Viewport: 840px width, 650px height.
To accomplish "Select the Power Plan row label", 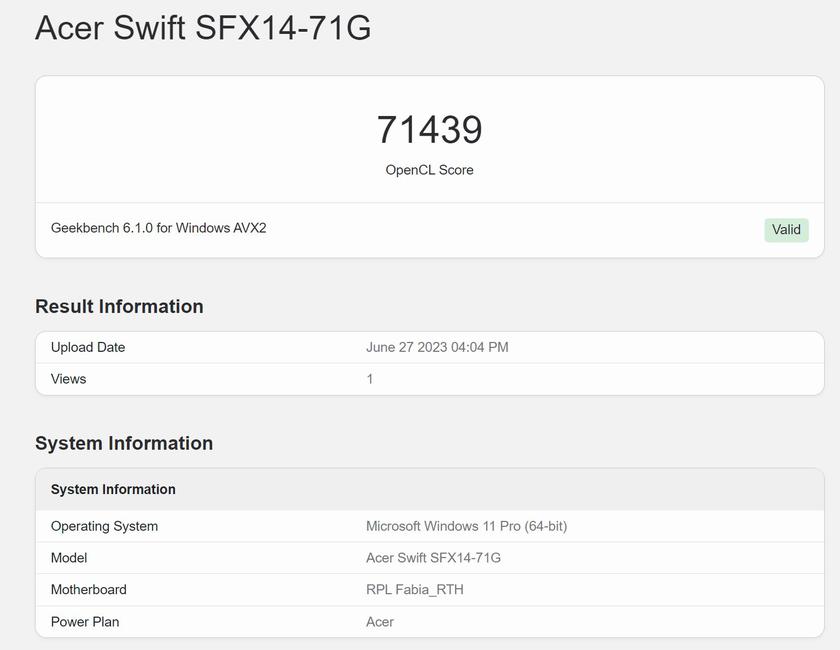I will [x=85, y=622].
